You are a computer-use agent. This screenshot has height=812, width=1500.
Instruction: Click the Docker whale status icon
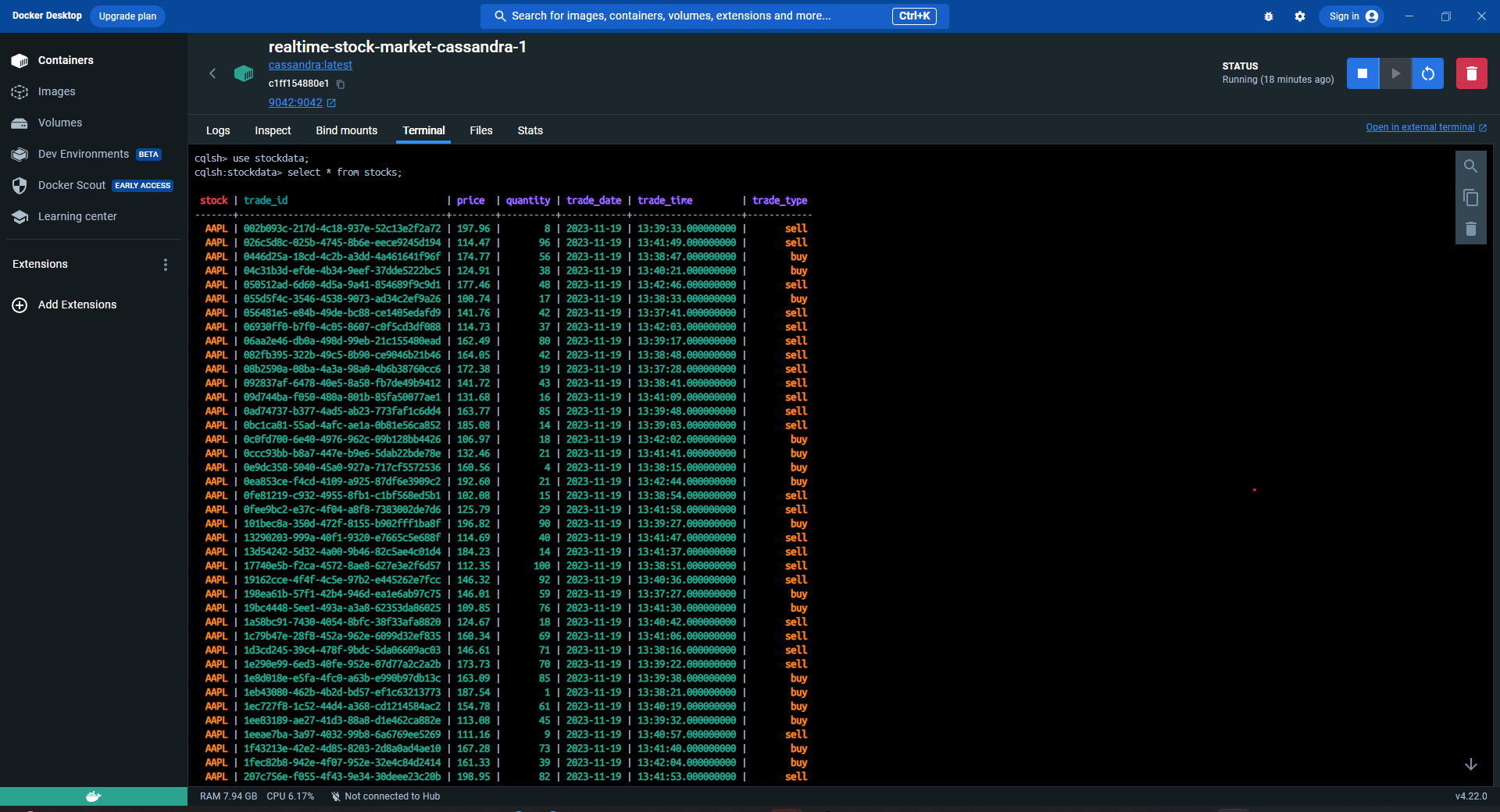click(94, 796)
